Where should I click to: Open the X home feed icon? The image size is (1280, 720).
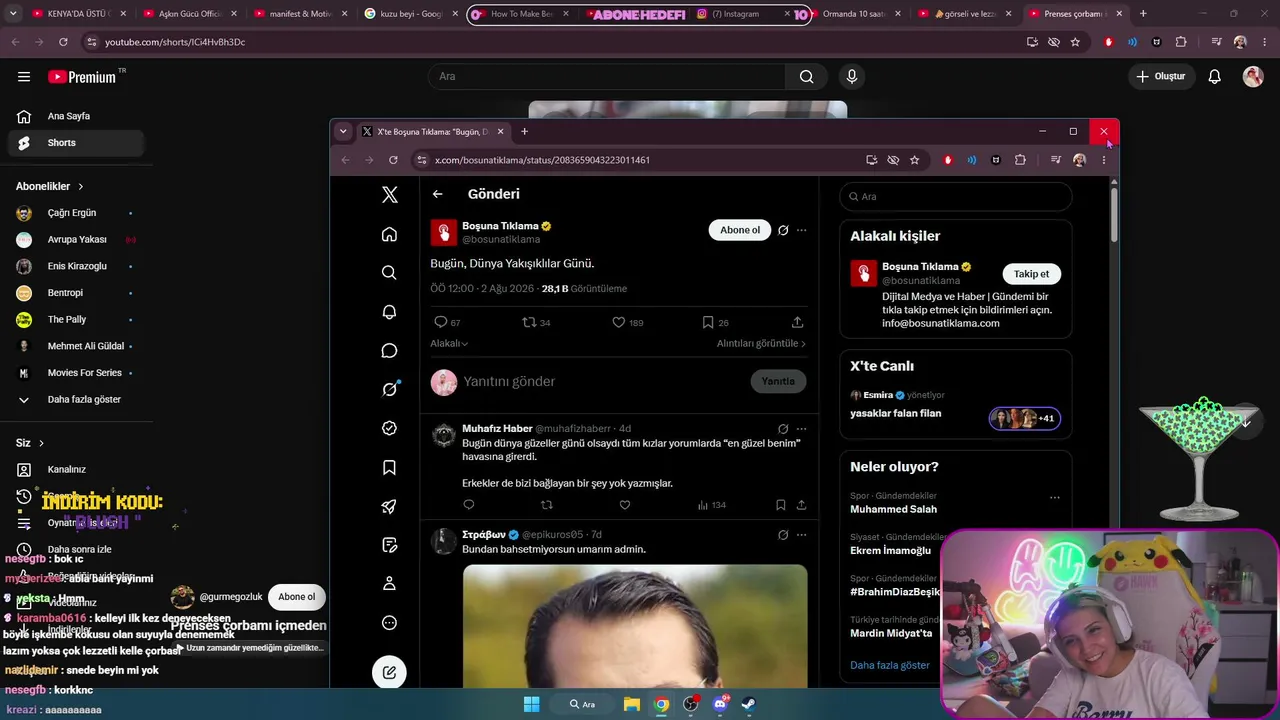click(389, 234)
